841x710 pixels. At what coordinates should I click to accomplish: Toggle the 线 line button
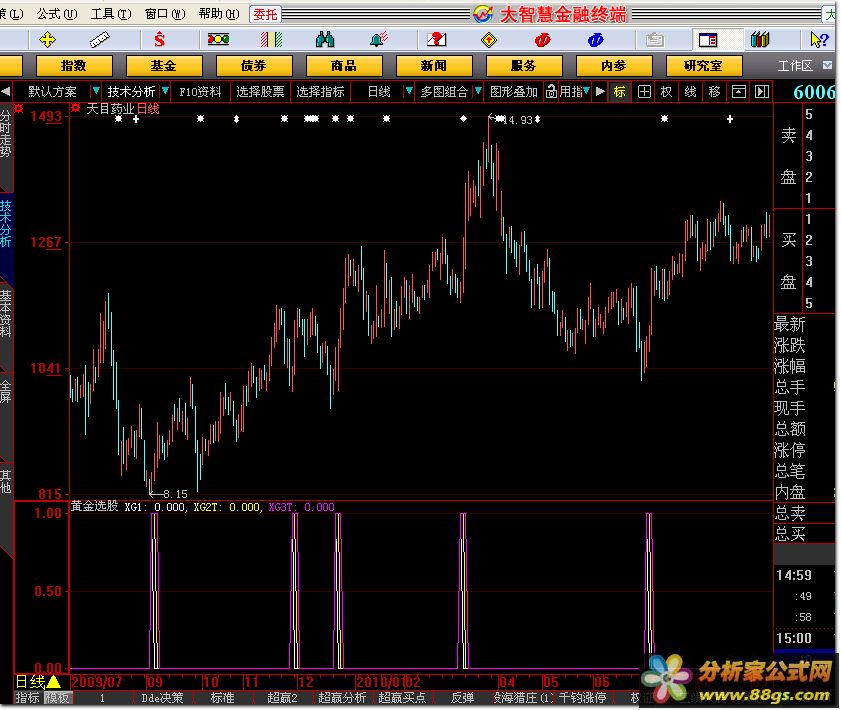point(690,92)
